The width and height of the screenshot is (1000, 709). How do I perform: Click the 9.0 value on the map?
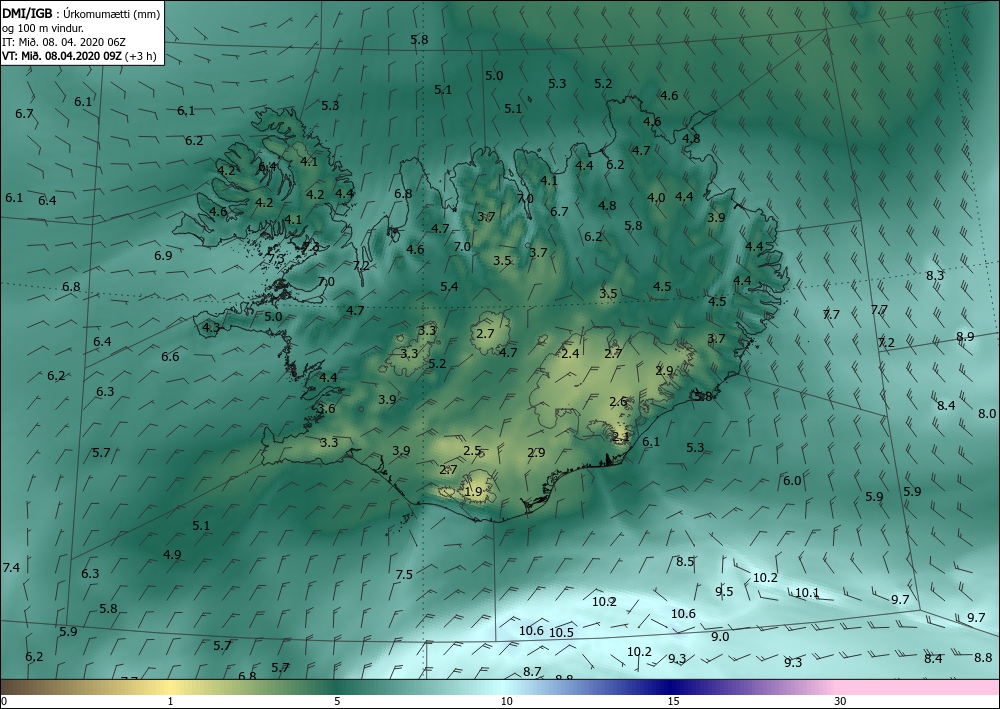pos(720,637)
